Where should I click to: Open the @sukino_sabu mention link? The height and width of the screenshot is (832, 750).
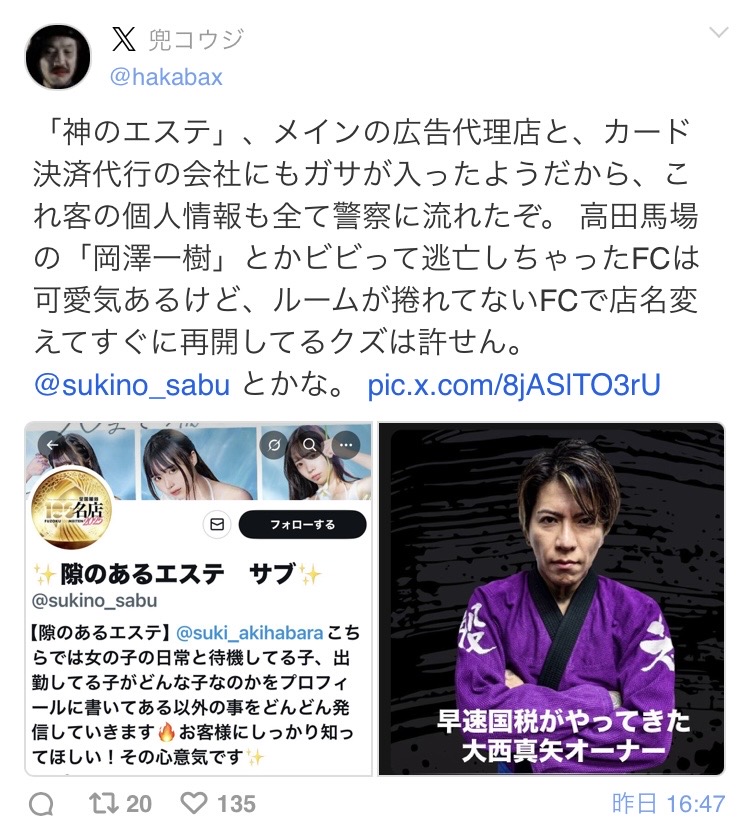(132, 385)
